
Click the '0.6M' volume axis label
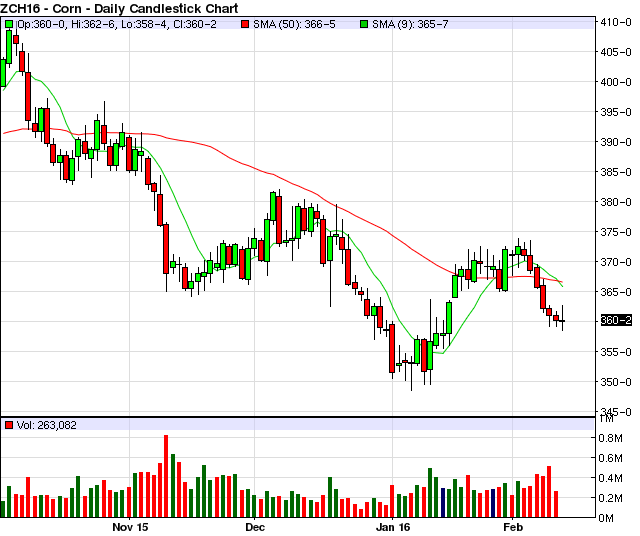[611, 458]
